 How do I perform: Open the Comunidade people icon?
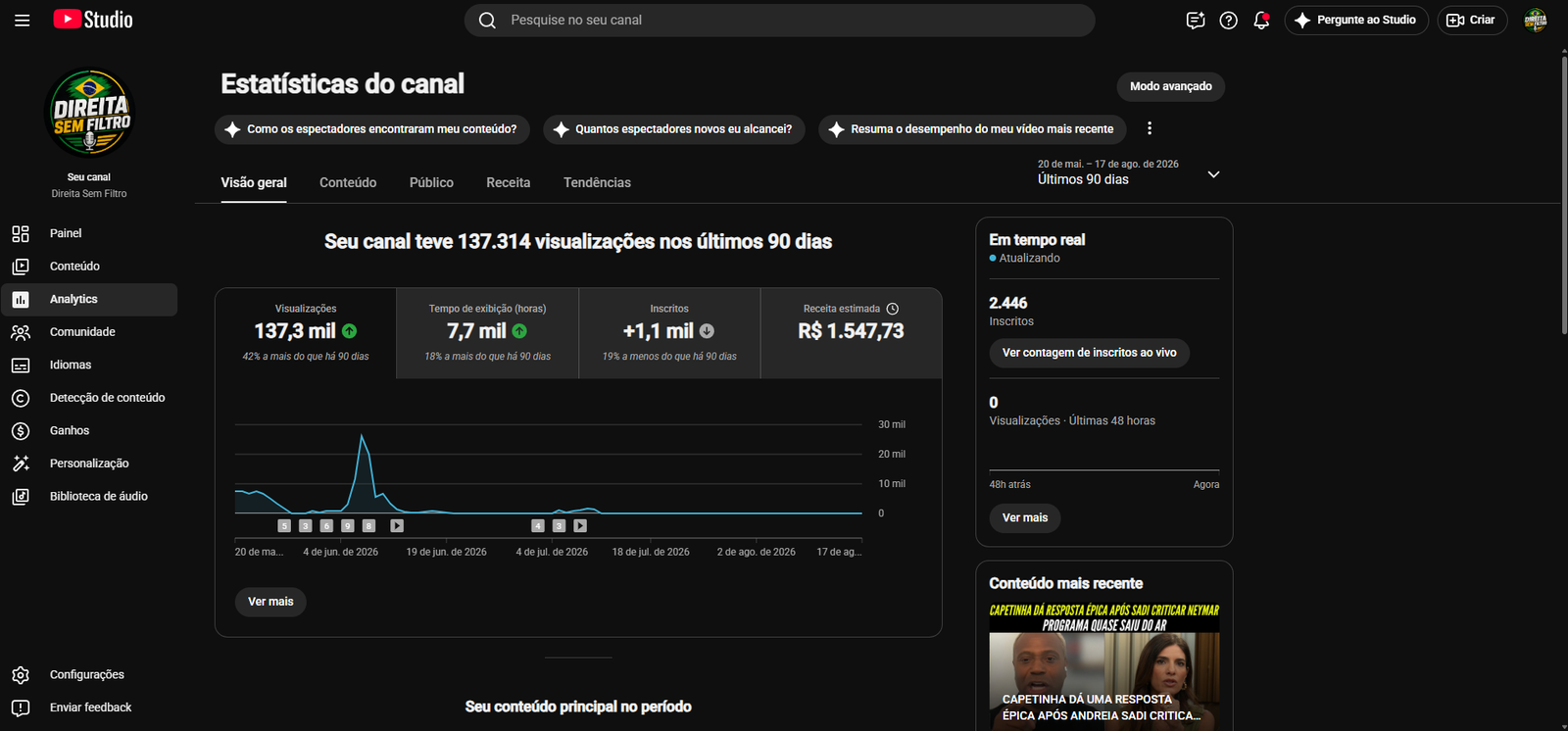(x=21, y=332)
